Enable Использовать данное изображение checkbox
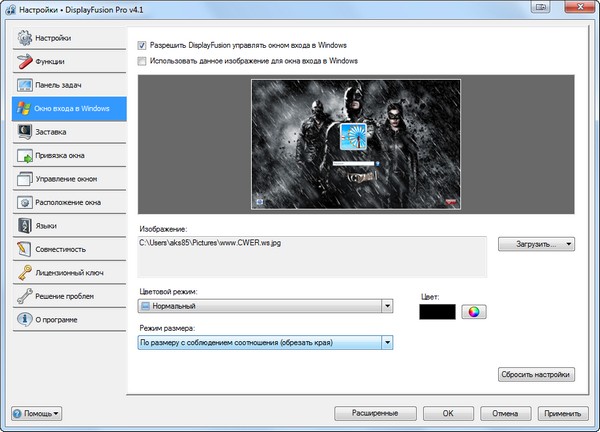Screen dimensions: 600x432 click(143, 61)
